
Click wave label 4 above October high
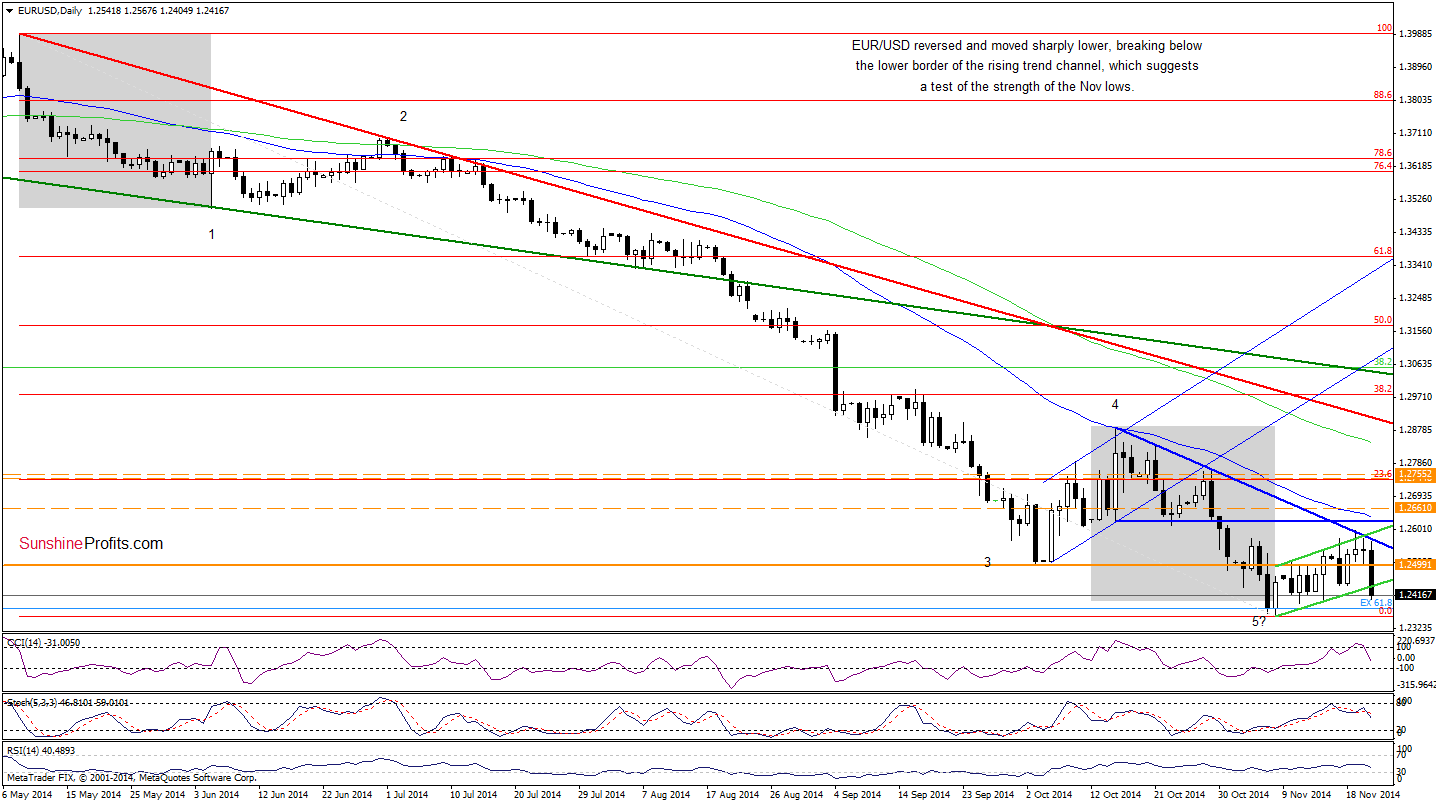pos(1115,404)
